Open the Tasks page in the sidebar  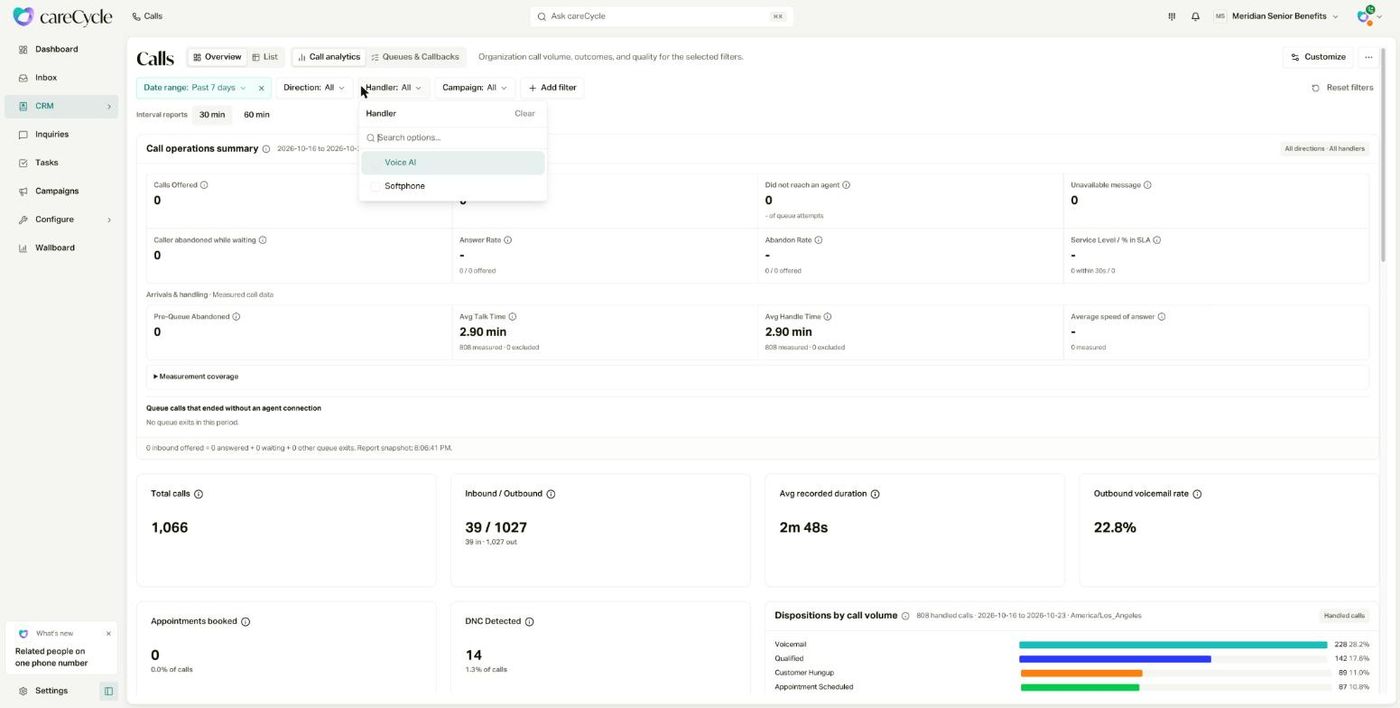click(x=61, y=162)
